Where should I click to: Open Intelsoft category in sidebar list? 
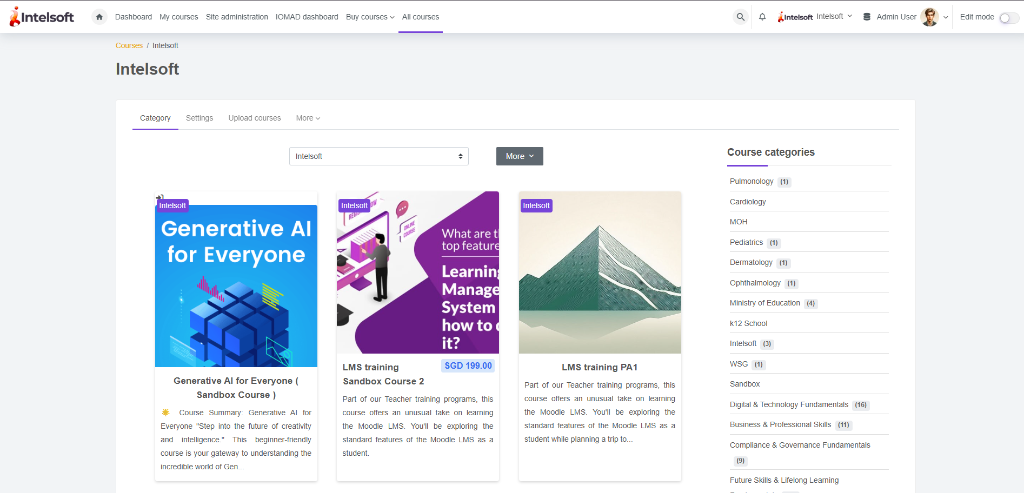coord(743,343)
